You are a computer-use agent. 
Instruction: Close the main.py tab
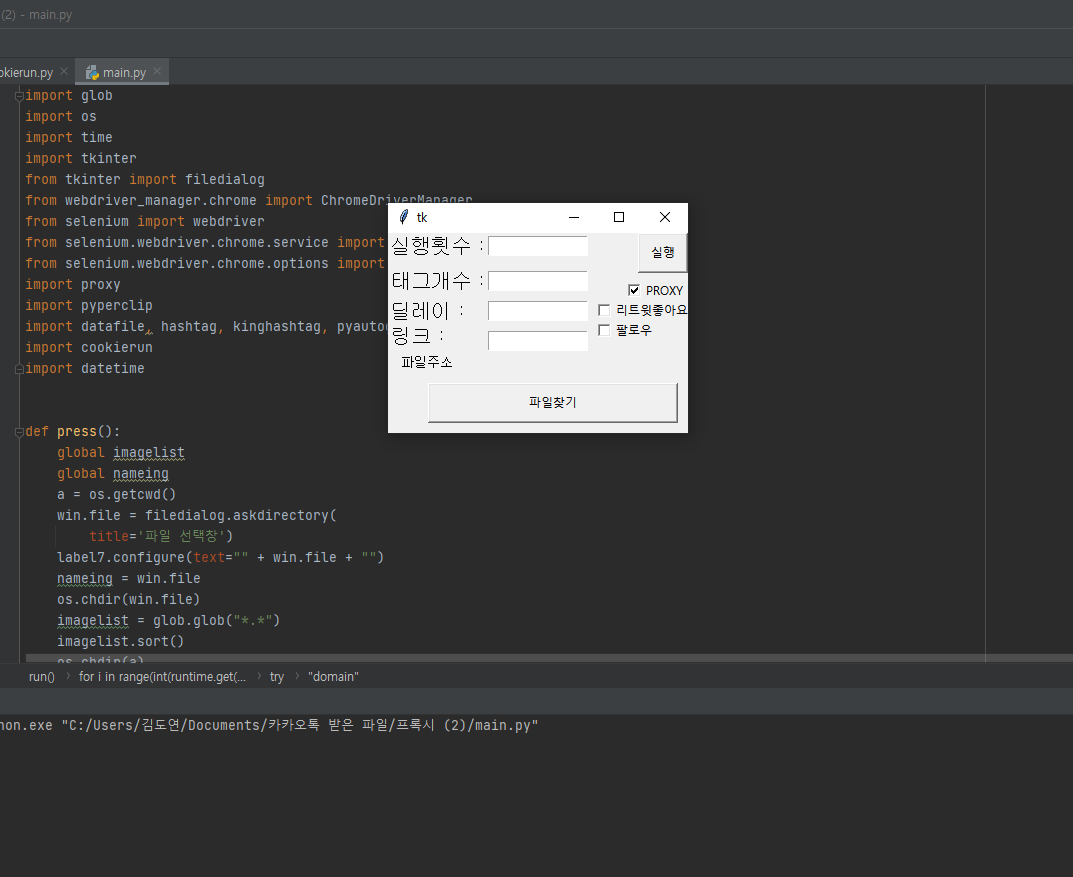(x=157, y=71)
